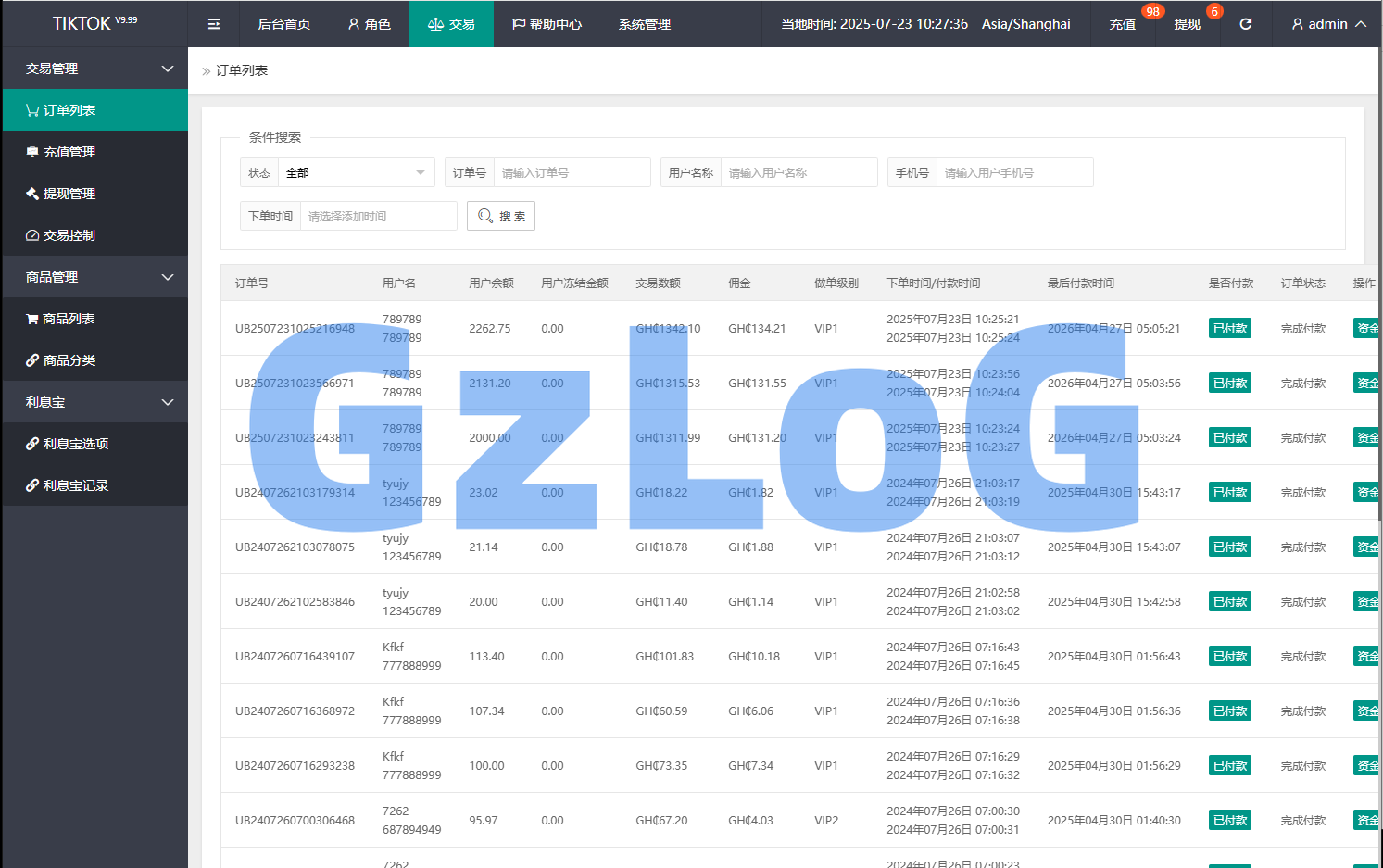1383x868 pixels.
Task: Select order number UB2407262103078075
Action: click(295, 547)
